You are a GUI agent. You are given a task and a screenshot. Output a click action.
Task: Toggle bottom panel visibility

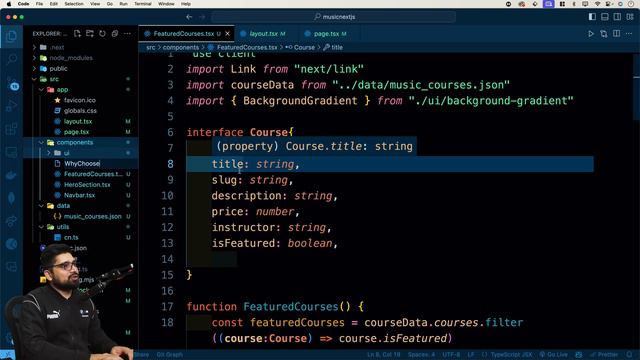(605, 17)
